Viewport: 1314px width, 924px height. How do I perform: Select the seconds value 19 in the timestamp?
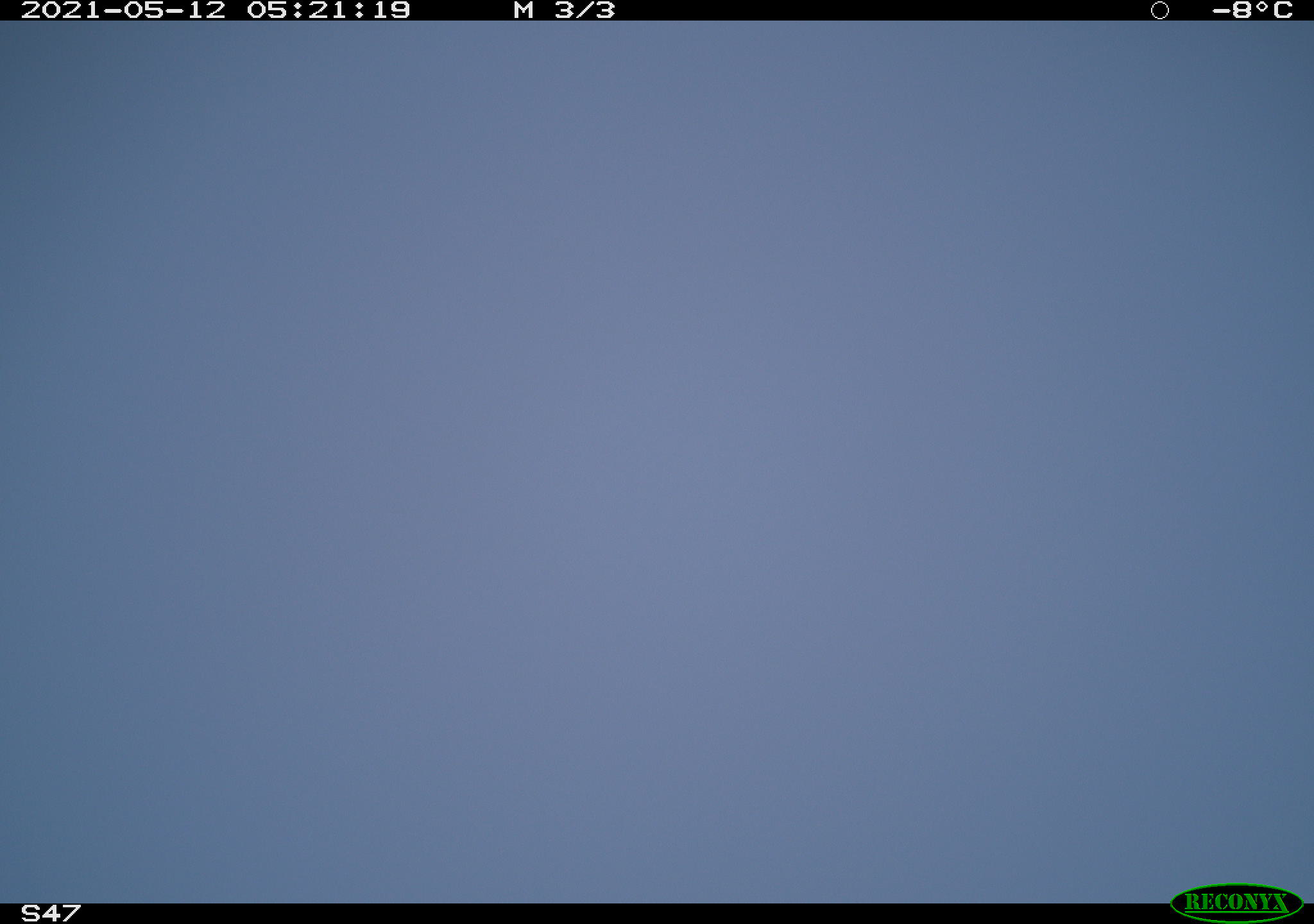(391, 10)
